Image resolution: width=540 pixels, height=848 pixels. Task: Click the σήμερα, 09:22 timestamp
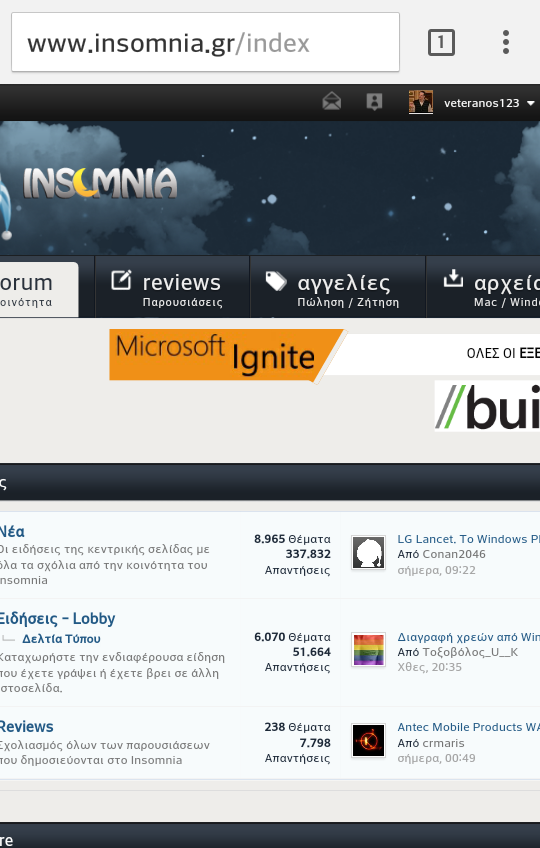[x=437, y=570]
